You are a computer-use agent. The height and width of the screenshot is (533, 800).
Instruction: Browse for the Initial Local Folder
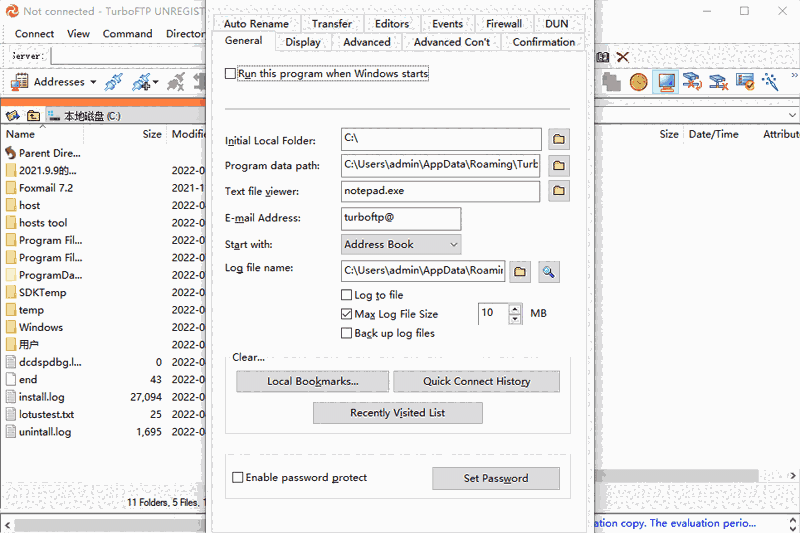pos(559,140)
